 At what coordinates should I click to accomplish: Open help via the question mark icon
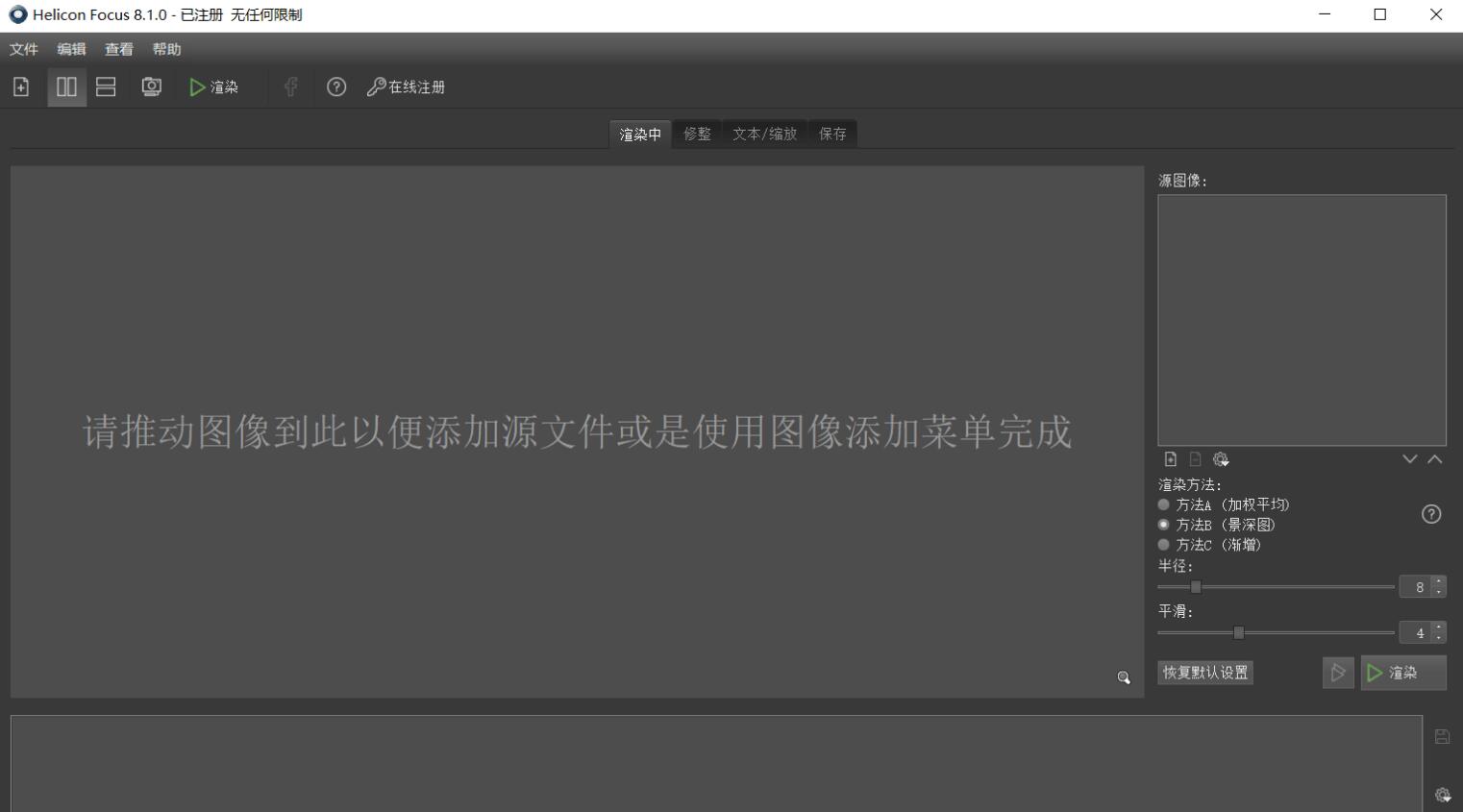pyautogui.click(x=336, y=86)
